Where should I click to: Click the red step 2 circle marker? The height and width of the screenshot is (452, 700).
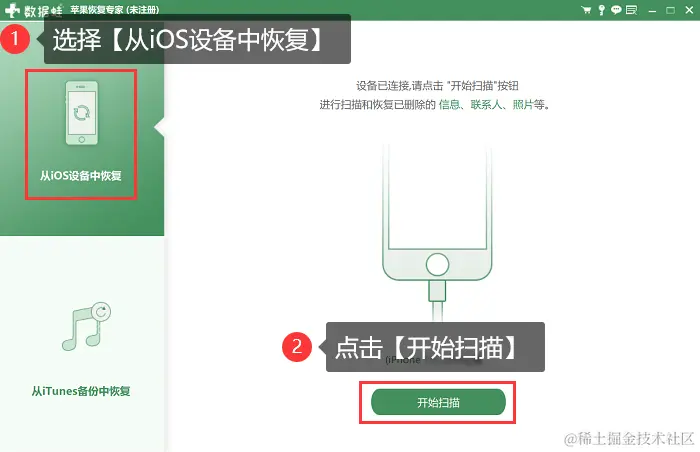(x=297, y=347)
